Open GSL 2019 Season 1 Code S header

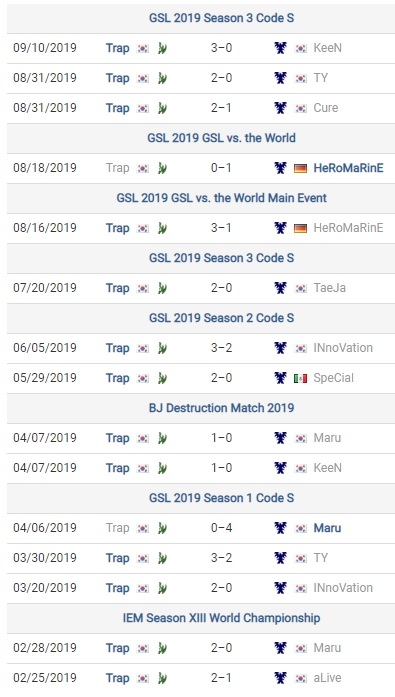click(x=221, y=498)
